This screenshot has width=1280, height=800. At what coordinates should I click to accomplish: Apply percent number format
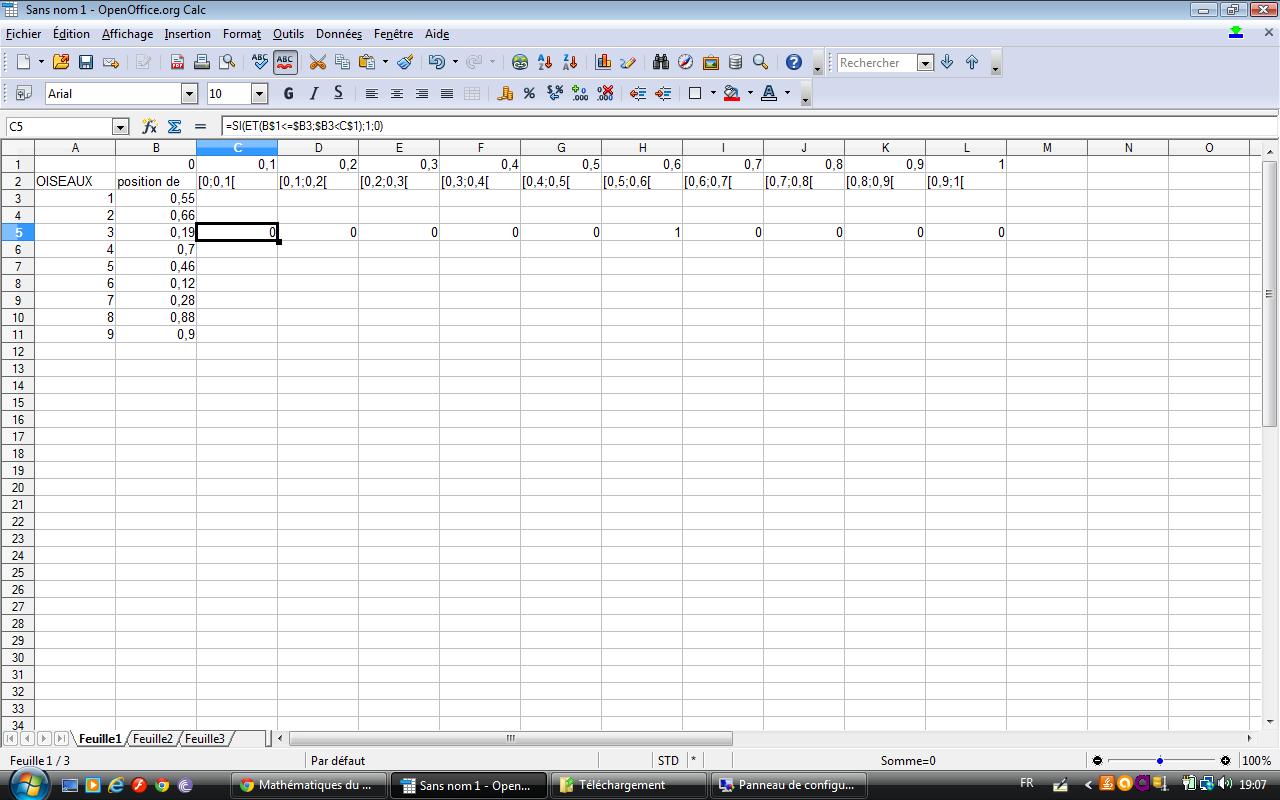pyautogui.click(x=530, y=93)
